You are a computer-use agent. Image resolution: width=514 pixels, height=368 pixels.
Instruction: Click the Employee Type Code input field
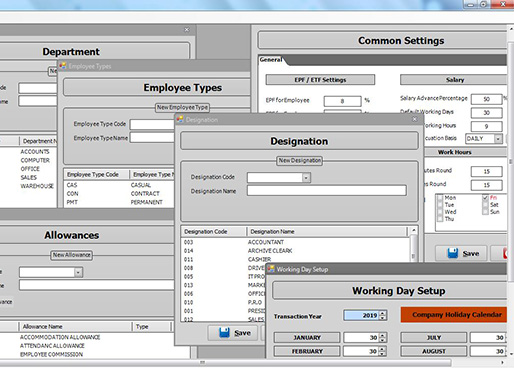click(x=152, y=124)
